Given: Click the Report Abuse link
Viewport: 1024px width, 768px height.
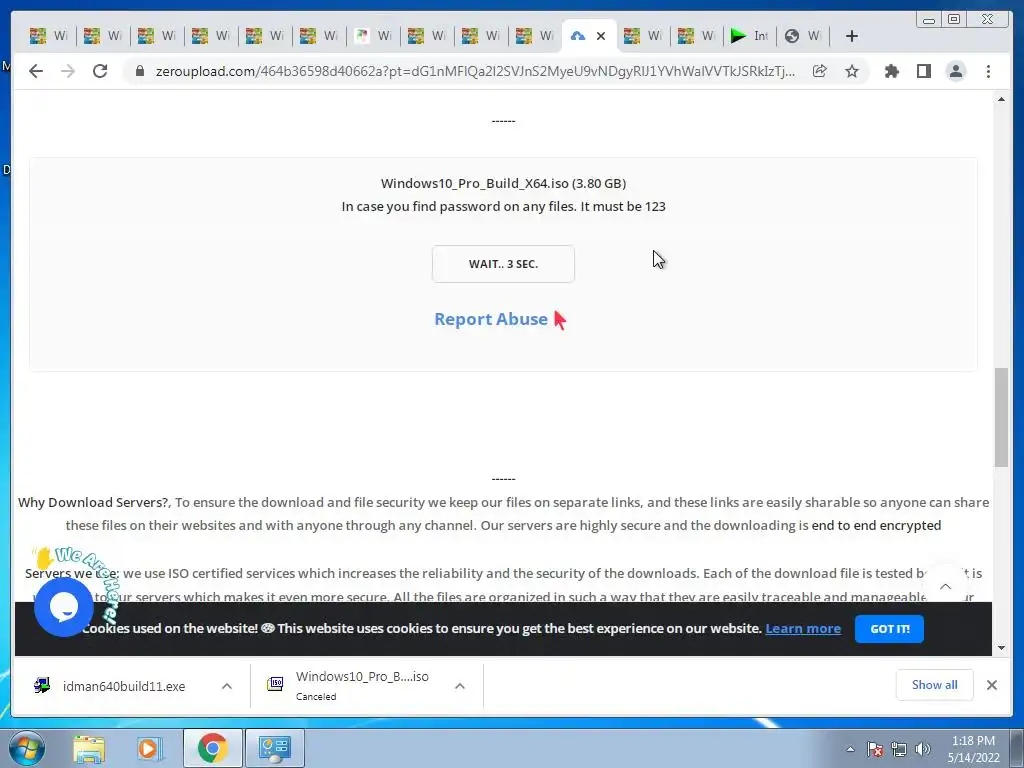Looking at the screenshot, I should pos(491,319).
